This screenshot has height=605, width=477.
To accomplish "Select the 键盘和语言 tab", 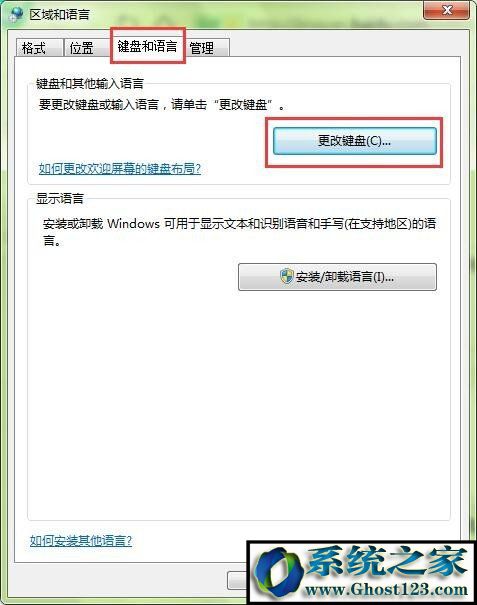I will pyautogui.click(x=148, y=46).
